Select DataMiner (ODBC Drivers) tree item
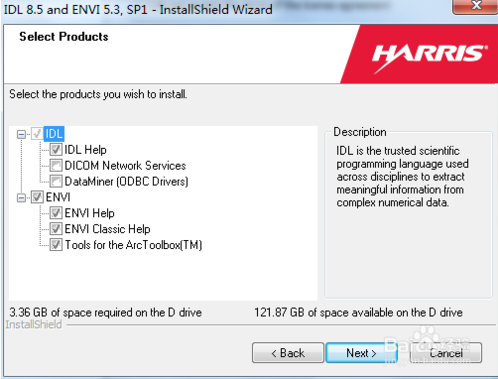498x379 pixels. [x=126, y=181]
